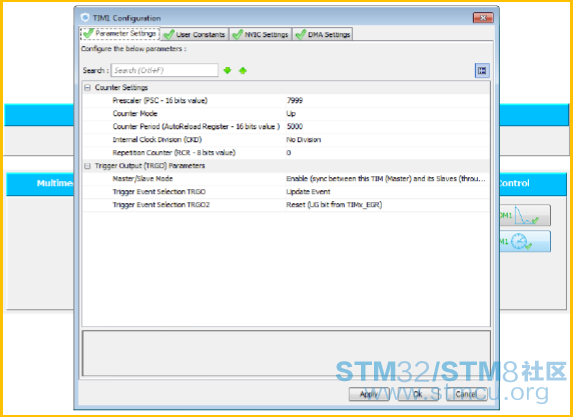Collapse the Trigger Output (TRGO) Parameters group
Viewport: 573px width, 417px height.
tap(87, 166)
